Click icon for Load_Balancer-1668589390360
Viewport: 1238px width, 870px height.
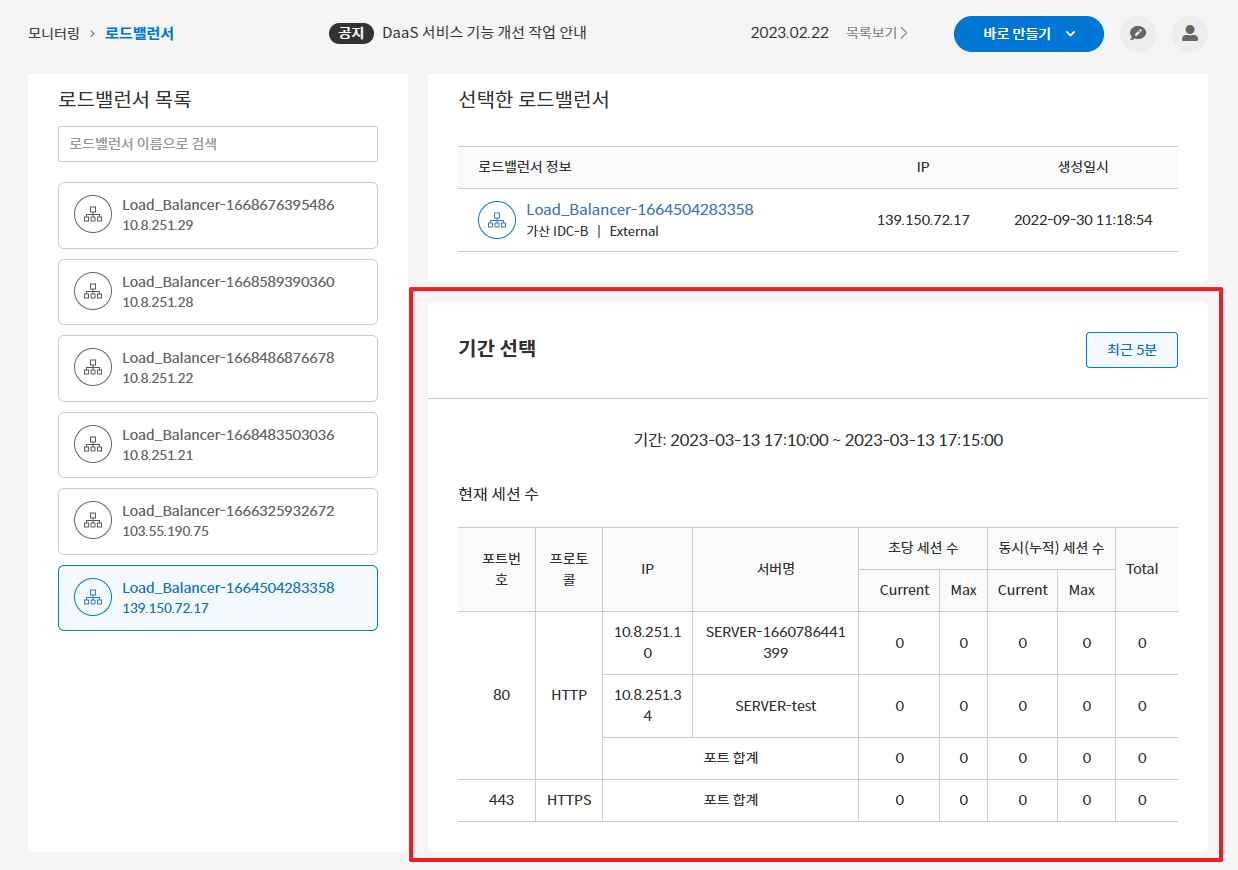click(x=93, y=292)
